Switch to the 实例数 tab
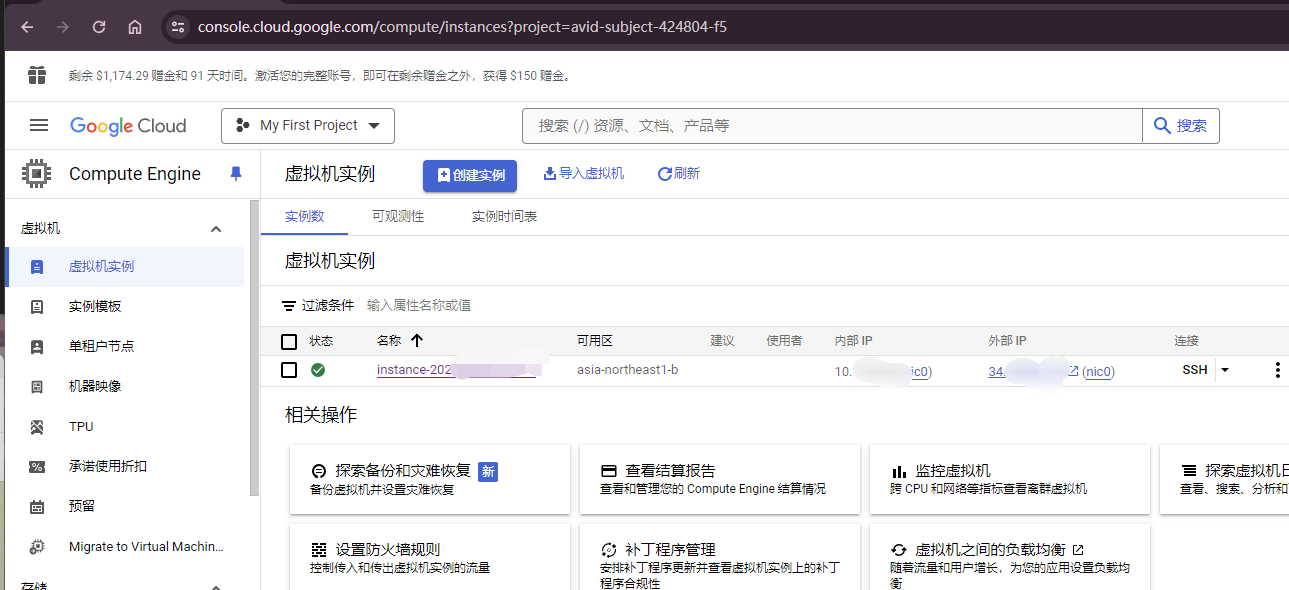The width and height of the screenshot is (1289, 590). [x=305, y=216]
